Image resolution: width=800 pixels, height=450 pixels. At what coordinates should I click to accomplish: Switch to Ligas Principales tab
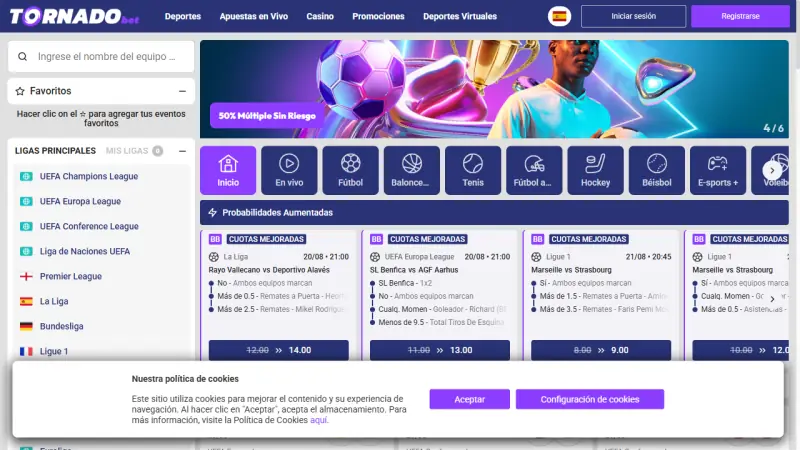point(55,151)
